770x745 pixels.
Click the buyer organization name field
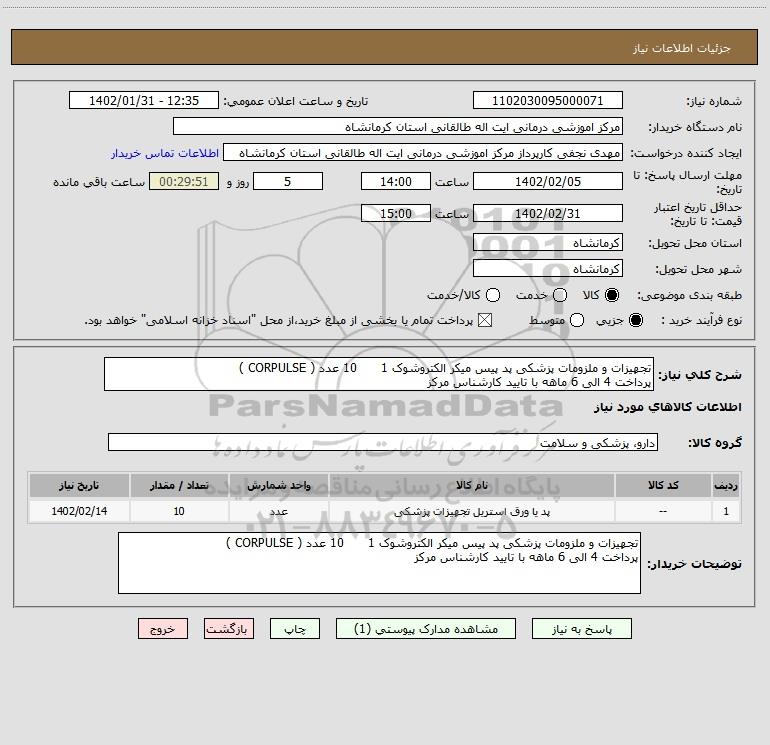[398, 126]
